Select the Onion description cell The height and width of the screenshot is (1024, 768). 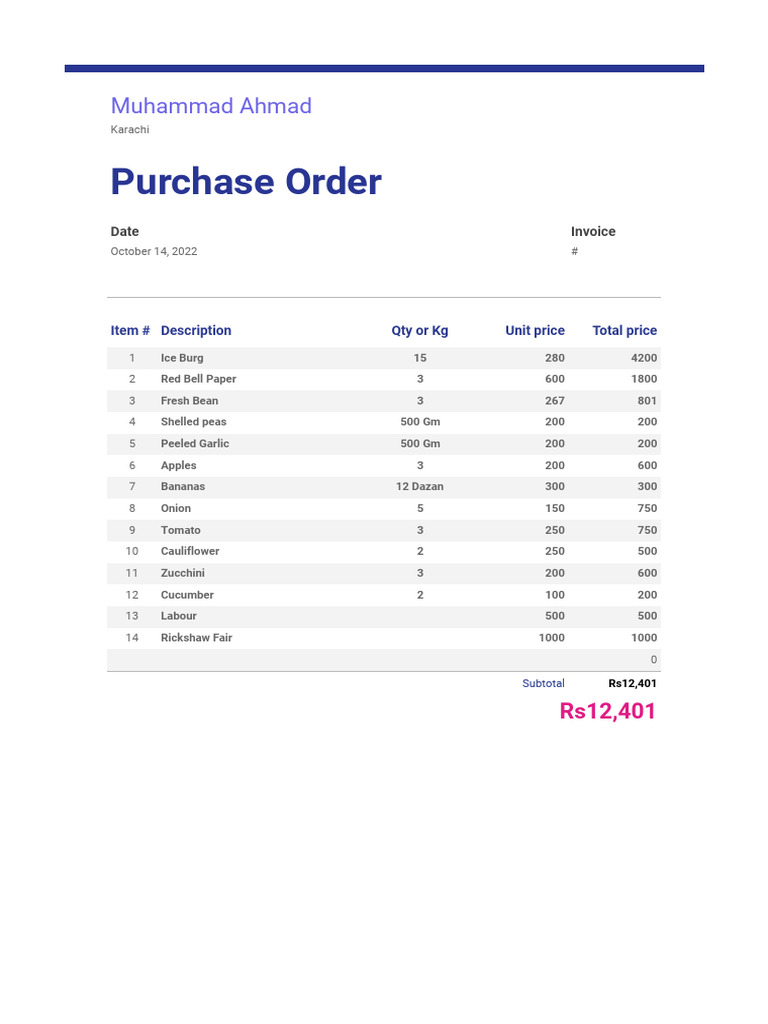click(x=176, y=508)
